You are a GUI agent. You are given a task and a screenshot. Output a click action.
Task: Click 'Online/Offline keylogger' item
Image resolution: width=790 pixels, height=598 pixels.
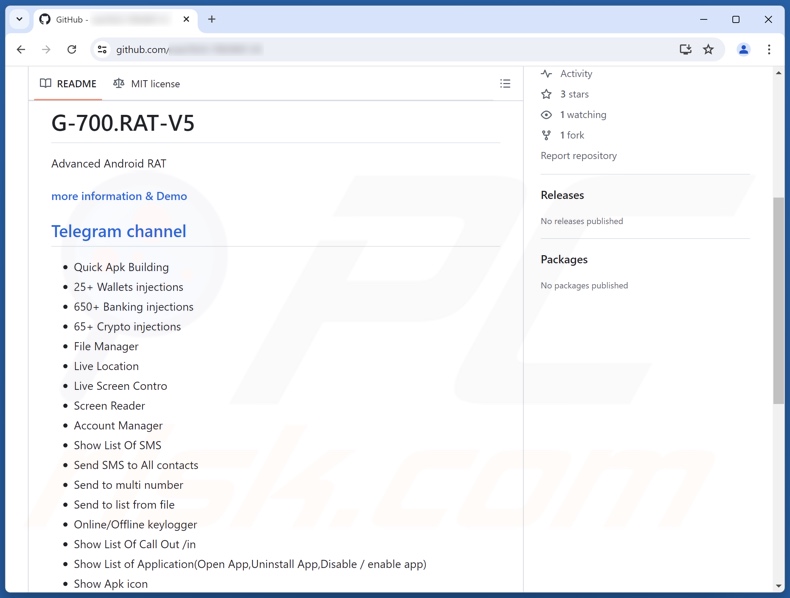tap(136, 524)
